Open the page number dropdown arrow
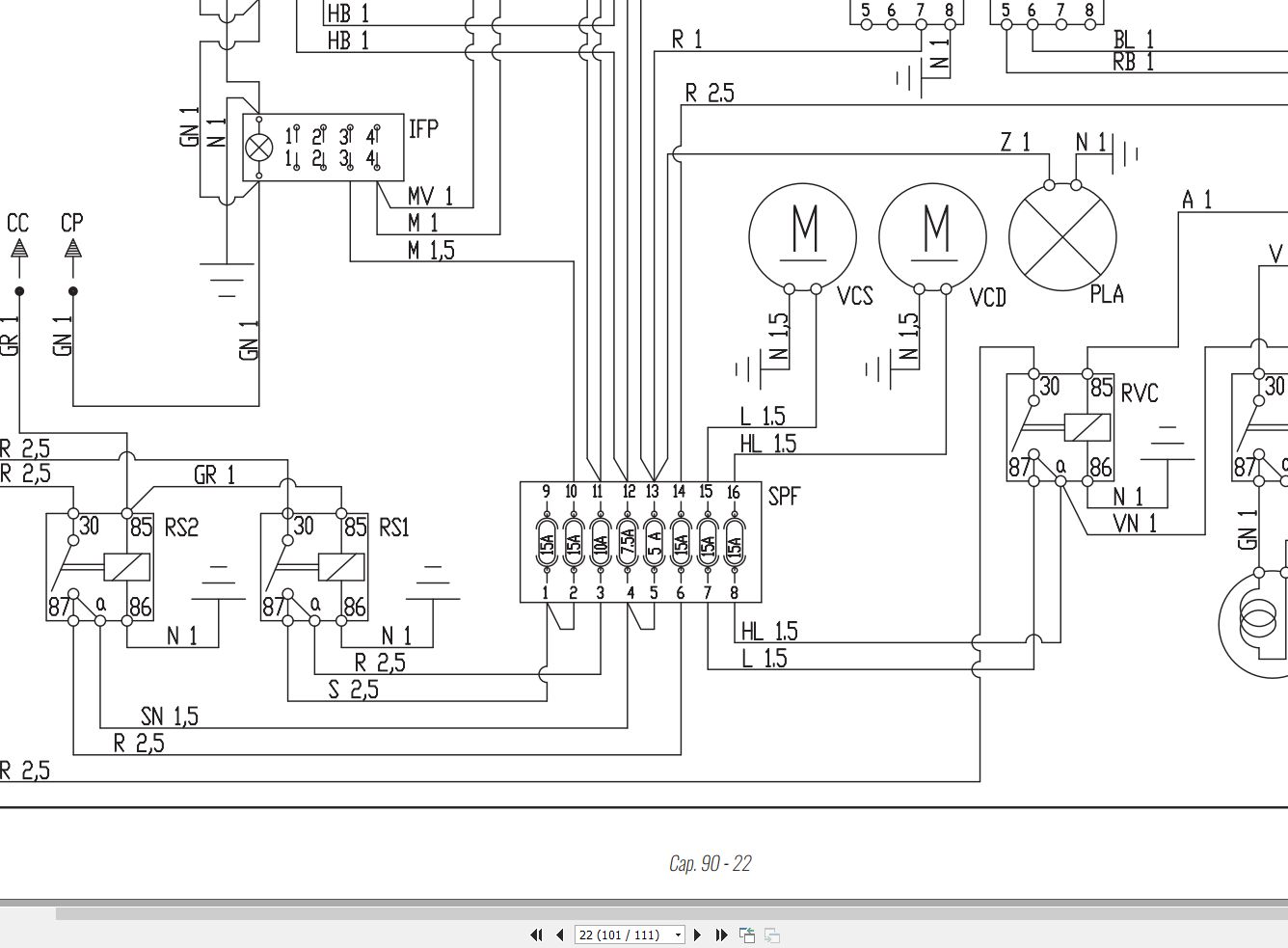1288x948 pixels. pyautogui.click(x=678, y=934)
